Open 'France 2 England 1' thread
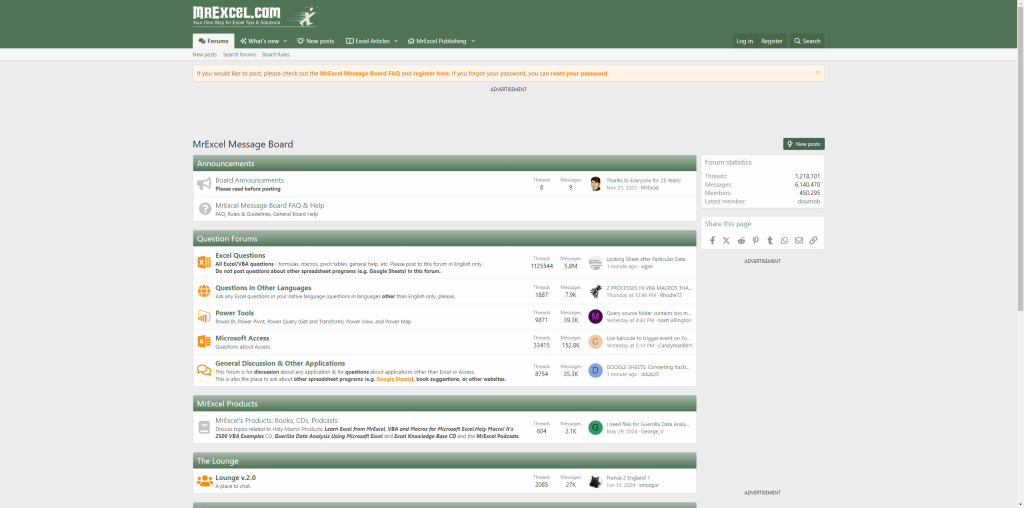The image size is (1024, 508). 628,478
